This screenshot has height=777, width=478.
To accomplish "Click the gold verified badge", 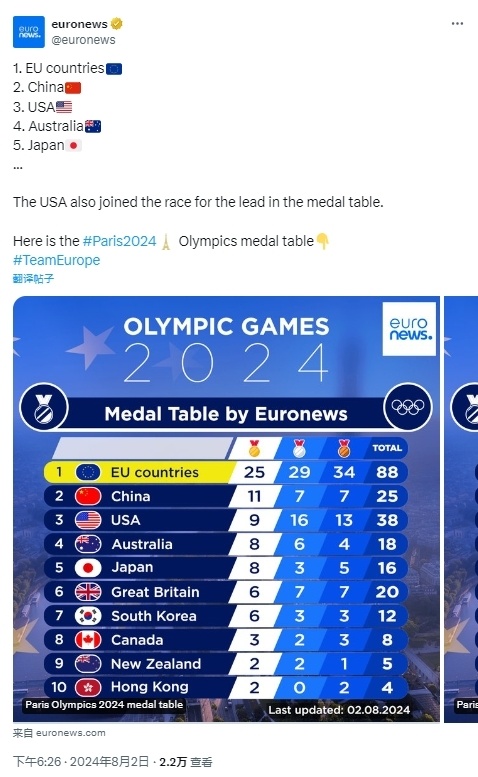I will tap(116, 23).
